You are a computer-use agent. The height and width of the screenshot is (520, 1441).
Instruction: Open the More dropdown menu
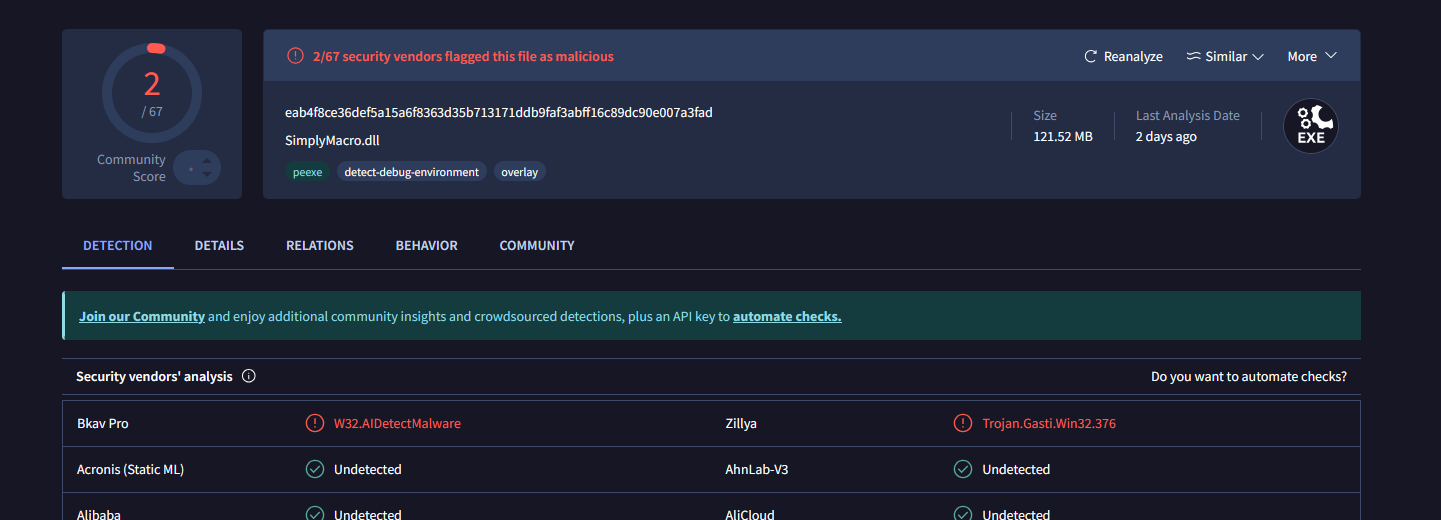coord(1312,57)
